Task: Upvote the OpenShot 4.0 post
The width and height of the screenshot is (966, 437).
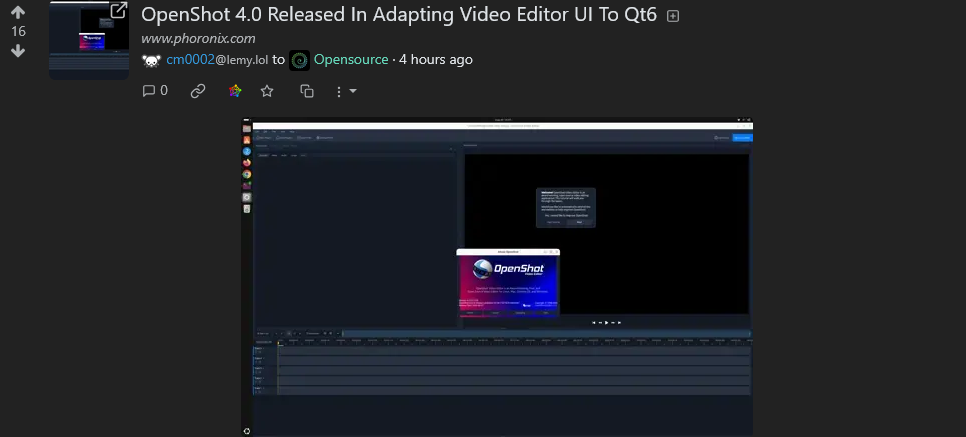Action: [x=18, y=12]
